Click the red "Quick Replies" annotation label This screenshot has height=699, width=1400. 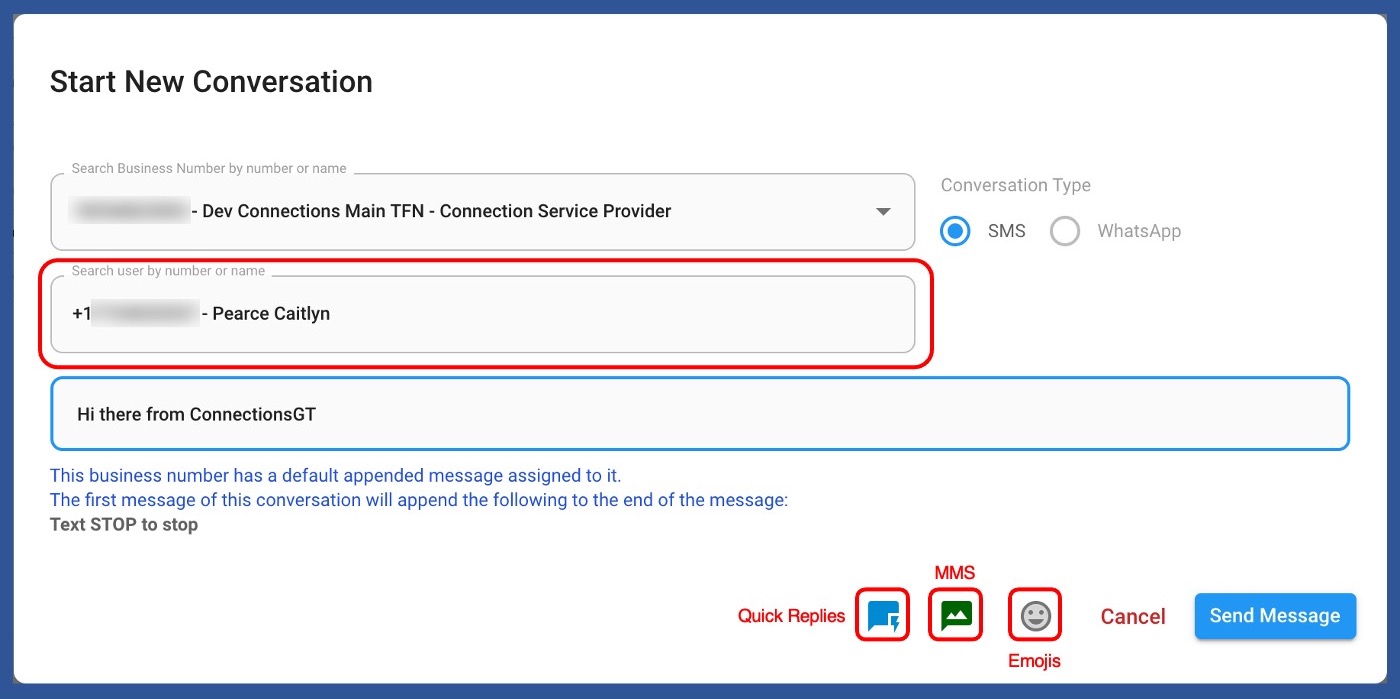791,616
